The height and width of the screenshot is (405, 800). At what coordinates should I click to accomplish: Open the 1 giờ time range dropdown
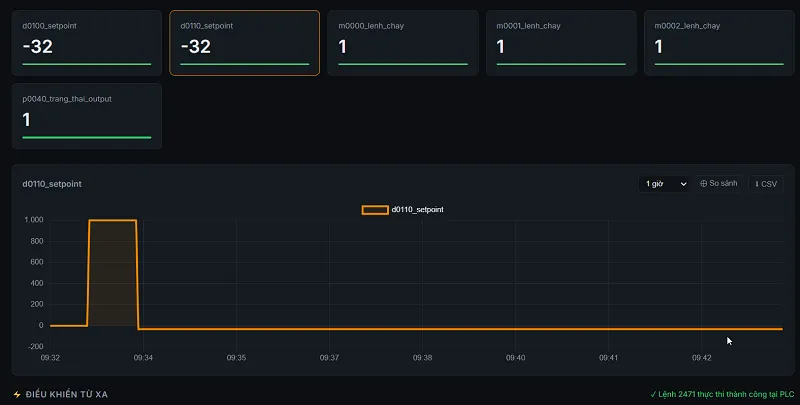coord(664,184)
